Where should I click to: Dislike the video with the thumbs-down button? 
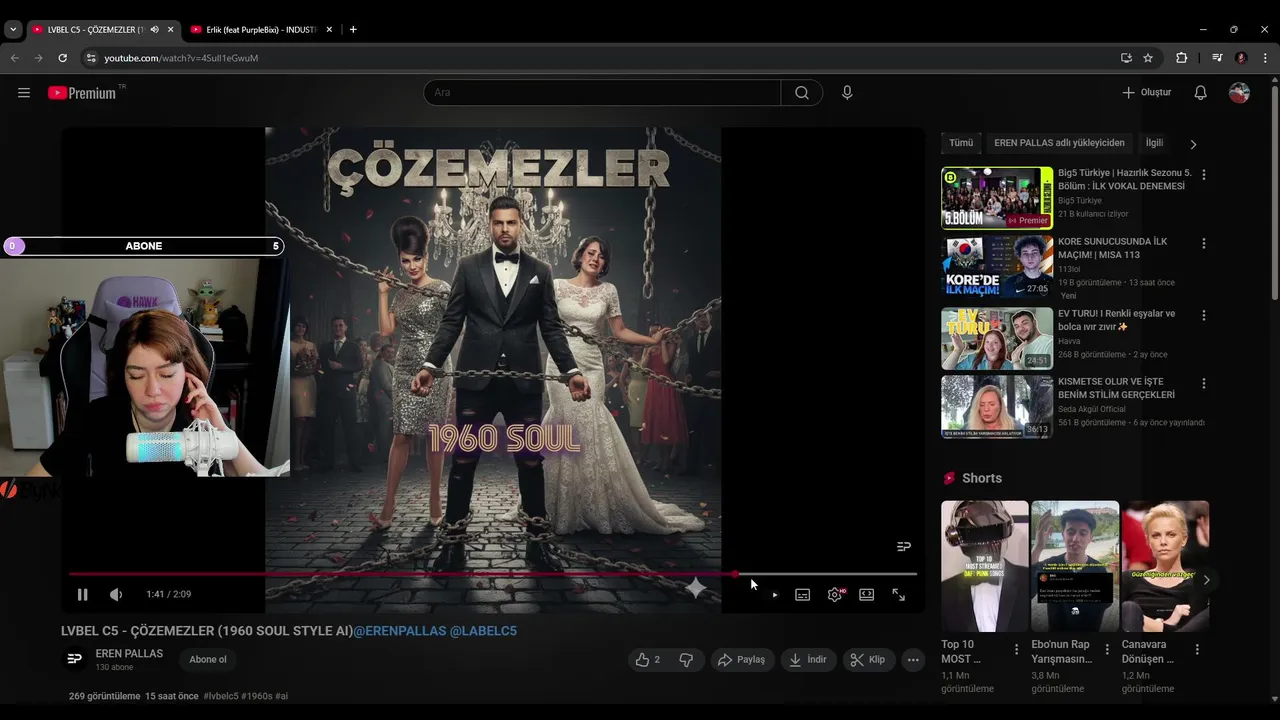point(686,660)
